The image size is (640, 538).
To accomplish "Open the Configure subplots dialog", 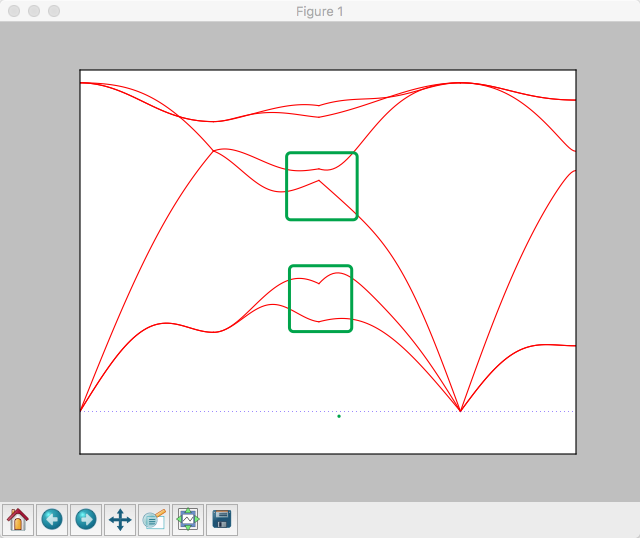I will click(x=188, y=520).
